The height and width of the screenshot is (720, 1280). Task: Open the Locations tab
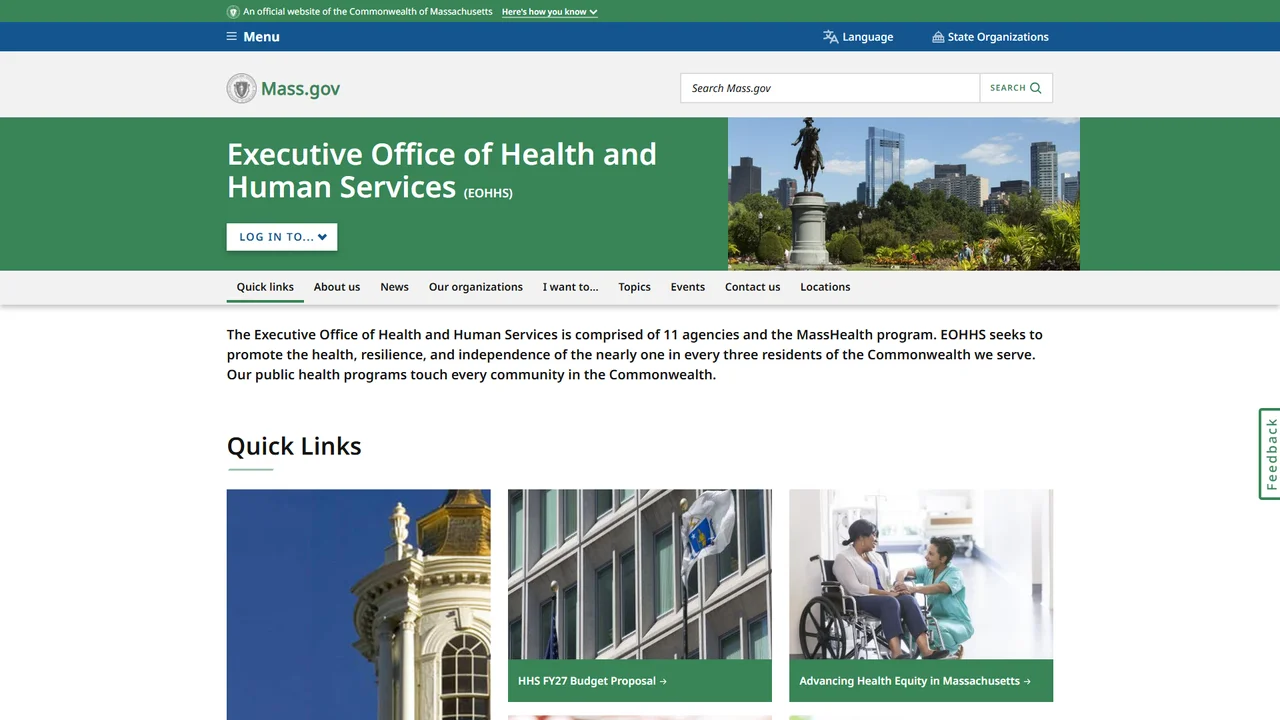[x=825, y=287]
